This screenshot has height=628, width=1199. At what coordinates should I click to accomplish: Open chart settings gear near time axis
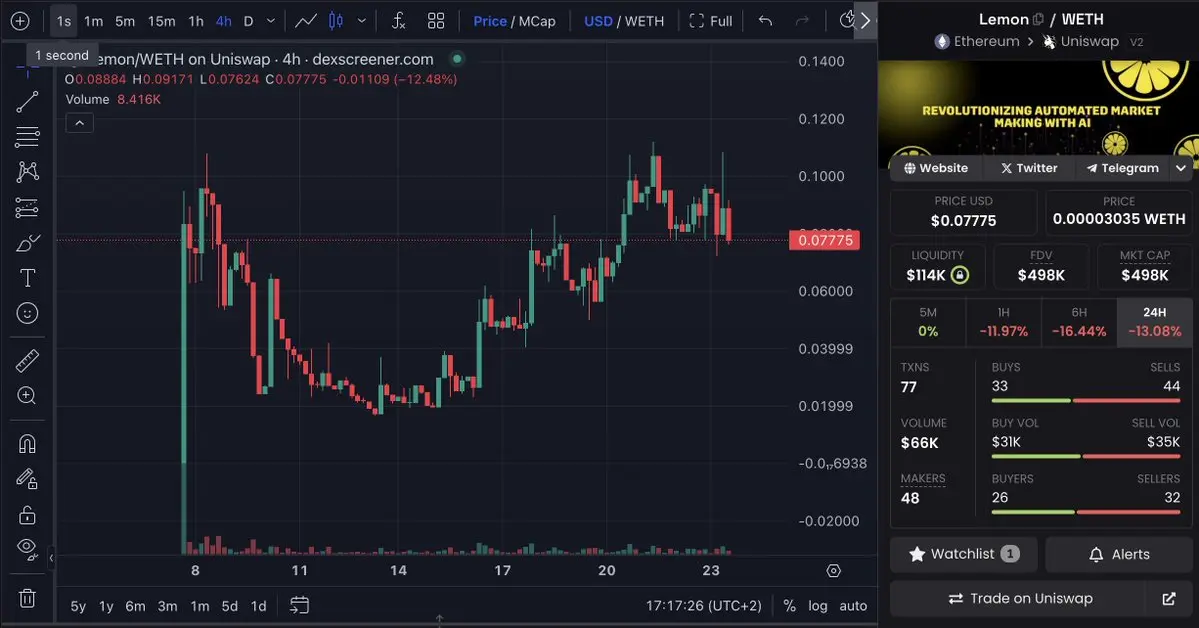pos(833,571)
